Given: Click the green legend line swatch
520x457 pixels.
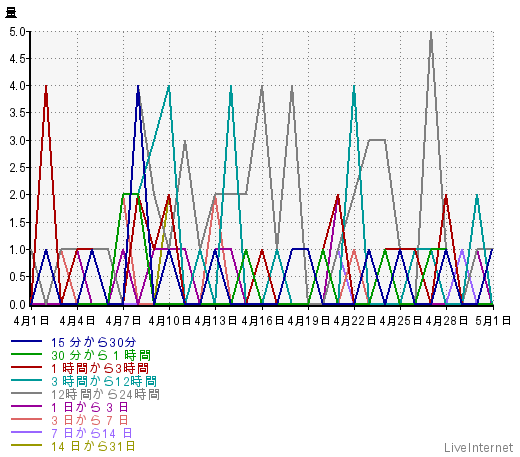Looking at the screenshot, I should (26, 354).
